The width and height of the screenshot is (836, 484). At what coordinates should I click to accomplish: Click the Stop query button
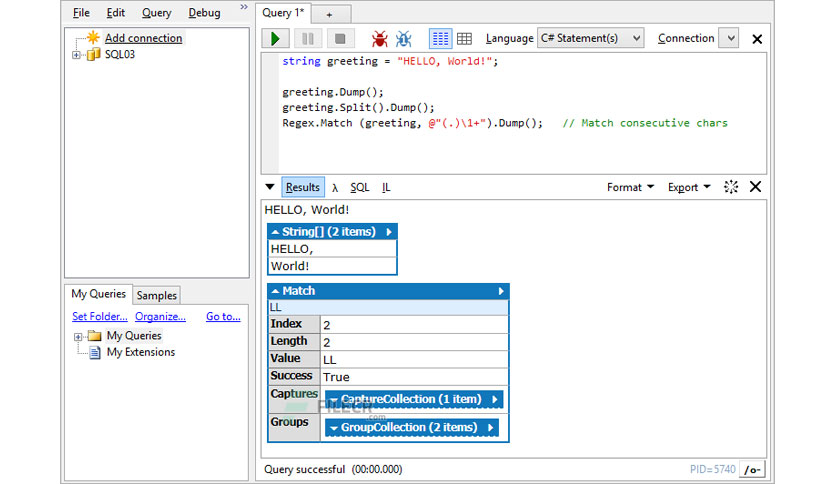click(340, 39)
